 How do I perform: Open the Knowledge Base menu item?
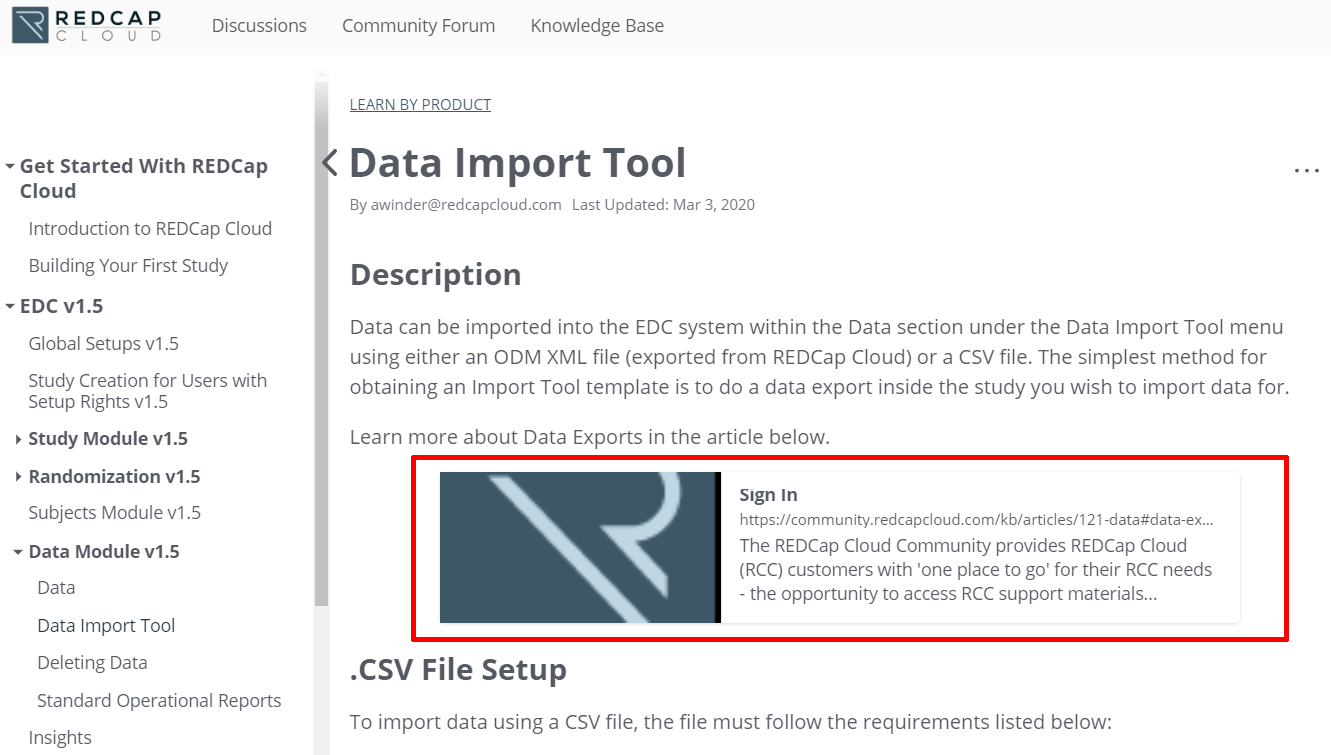coord(597,26)
